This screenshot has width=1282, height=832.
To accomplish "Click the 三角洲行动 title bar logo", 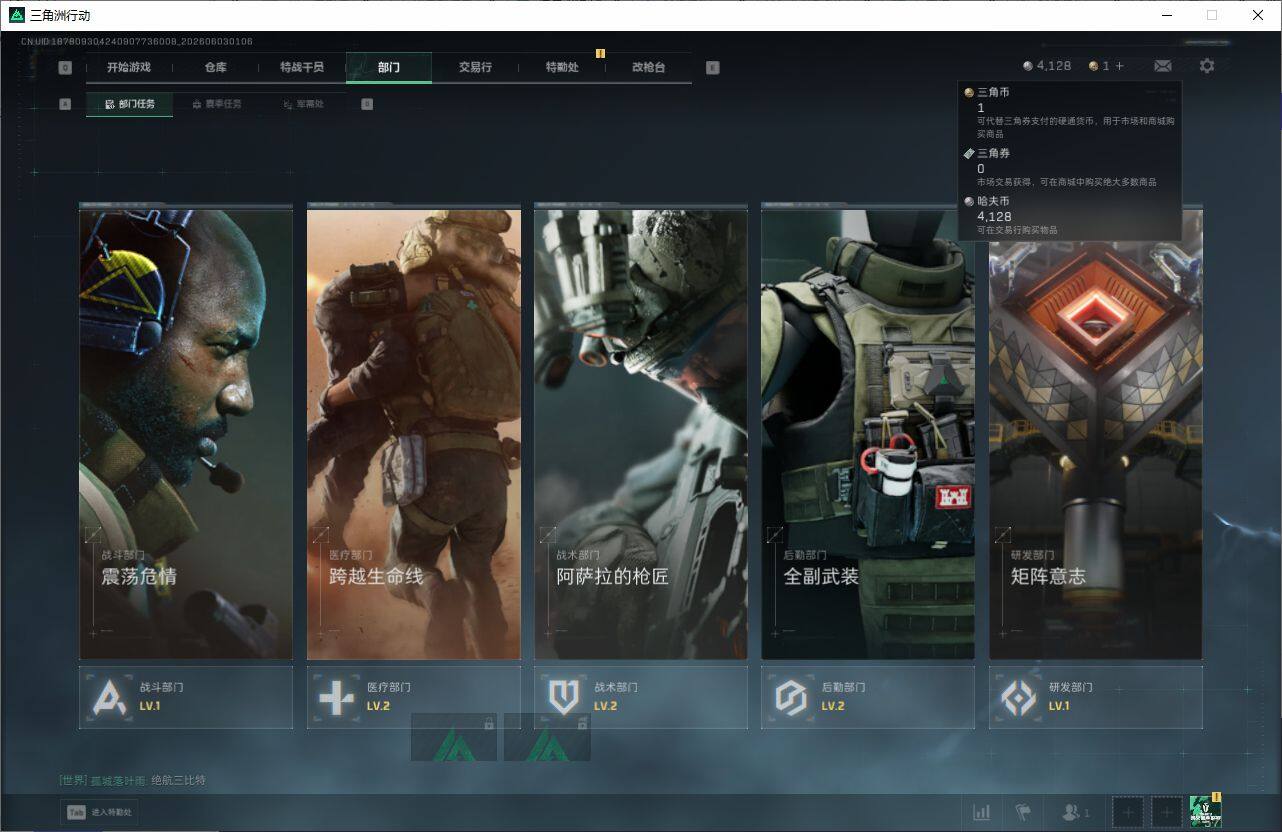I will (x=16, y=15).
